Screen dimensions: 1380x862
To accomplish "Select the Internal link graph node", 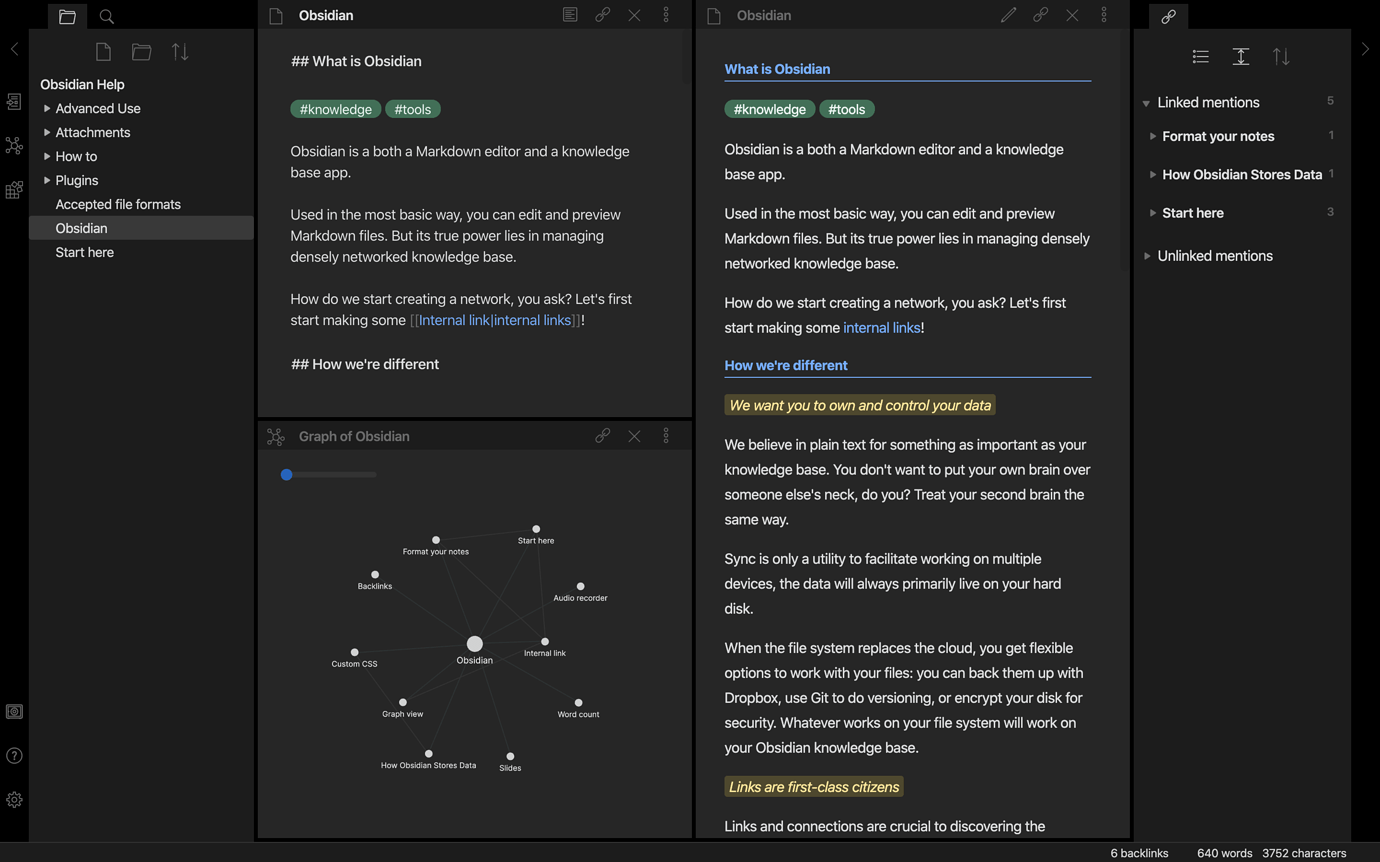I will (x=545, y=642).
